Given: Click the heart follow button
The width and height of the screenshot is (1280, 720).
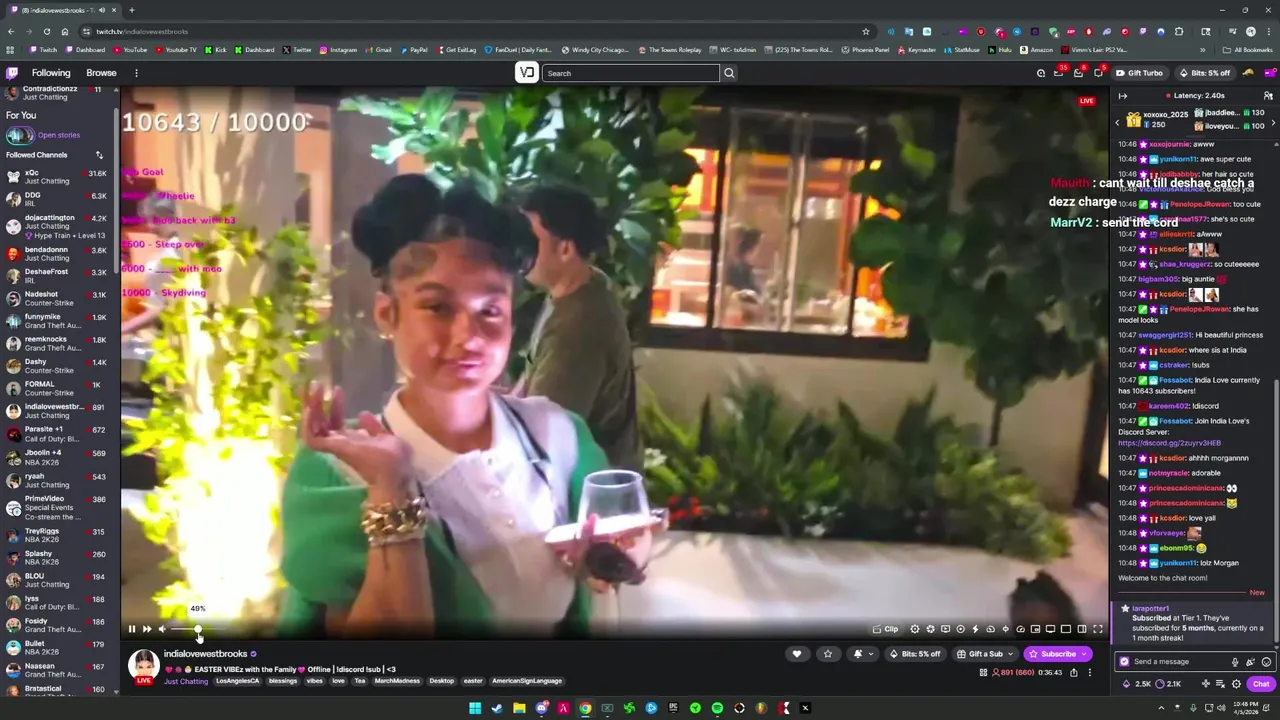Looking at the screenshot, I should (797, 654).
